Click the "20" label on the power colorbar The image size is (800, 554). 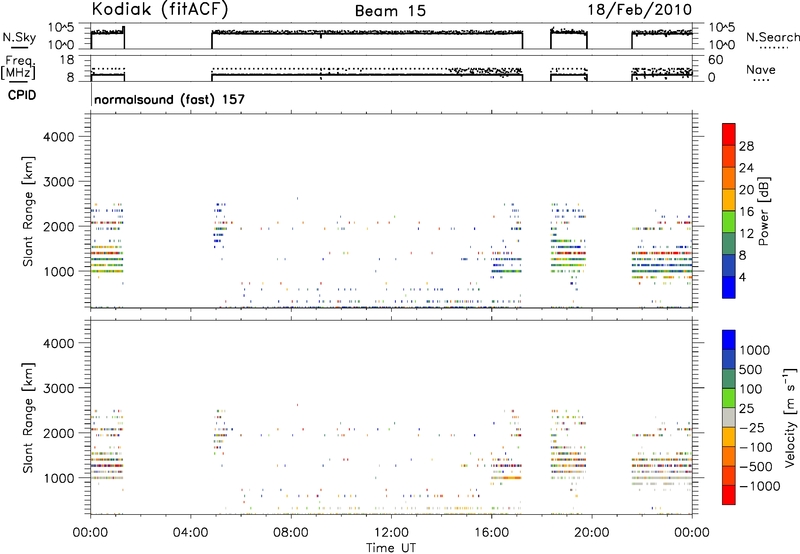coord(746,190)
